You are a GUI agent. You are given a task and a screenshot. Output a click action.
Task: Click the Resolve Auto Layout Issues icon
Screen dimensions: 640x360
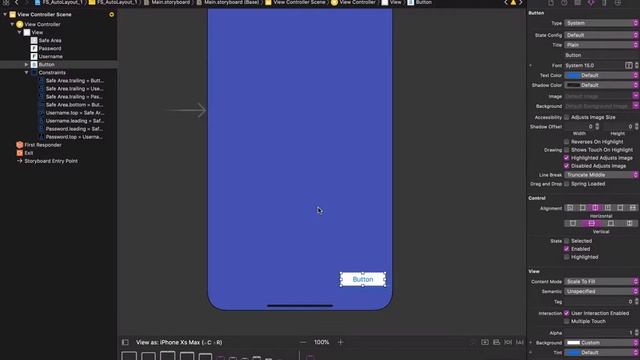pos(520,342)
